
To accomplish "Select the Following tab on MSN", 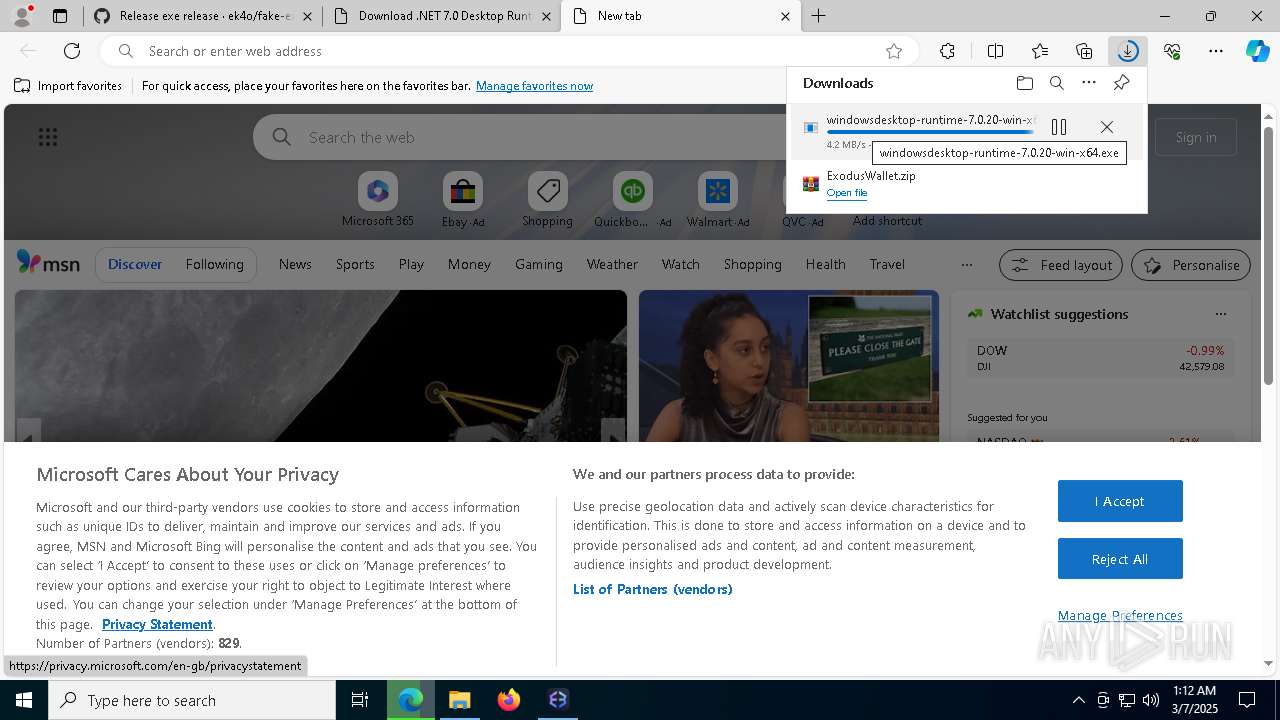I will click(x=214, y=264).
